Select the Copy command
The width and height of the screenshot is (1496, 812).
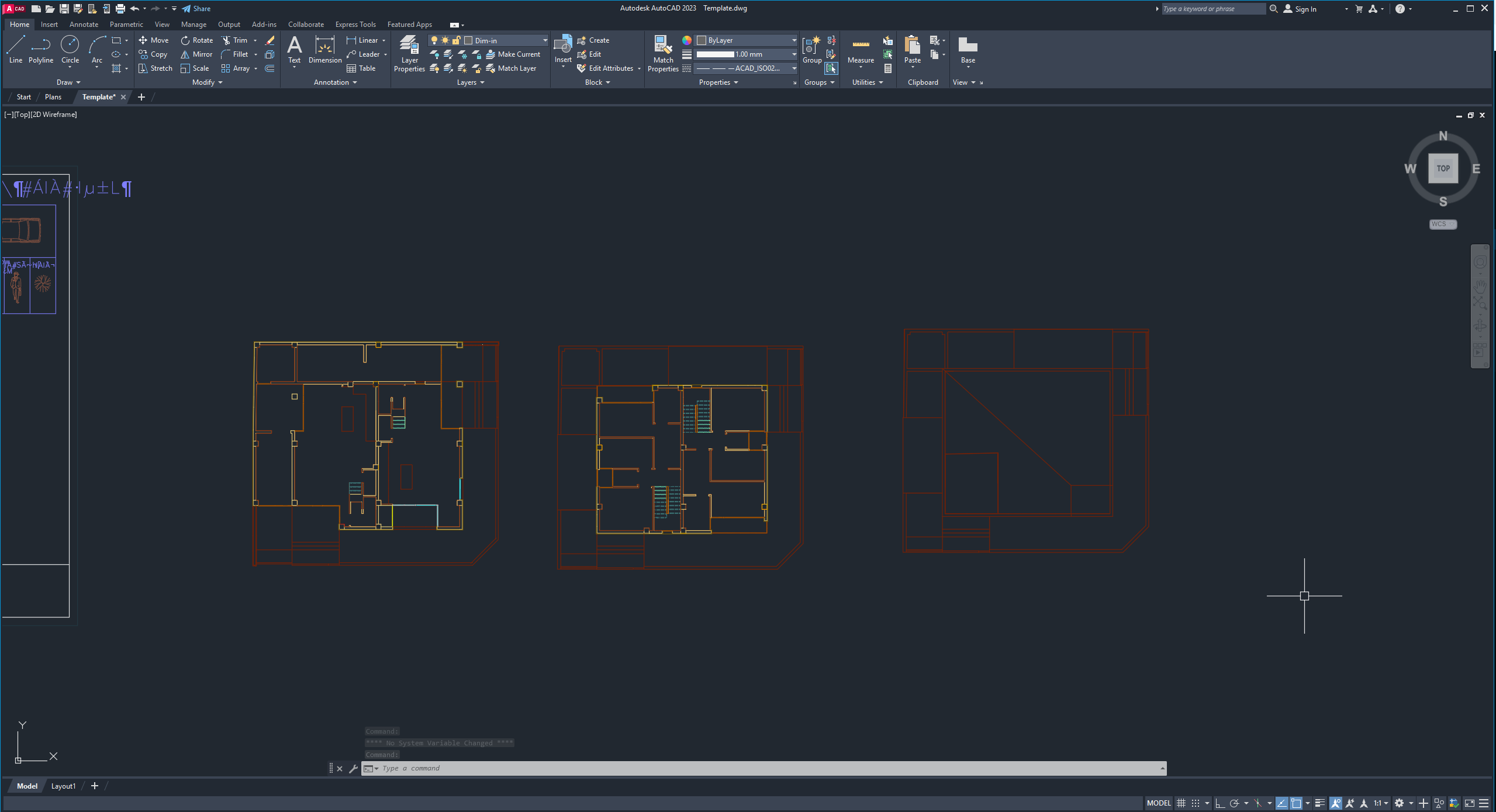pyautogui.click(x=153, y=54)
